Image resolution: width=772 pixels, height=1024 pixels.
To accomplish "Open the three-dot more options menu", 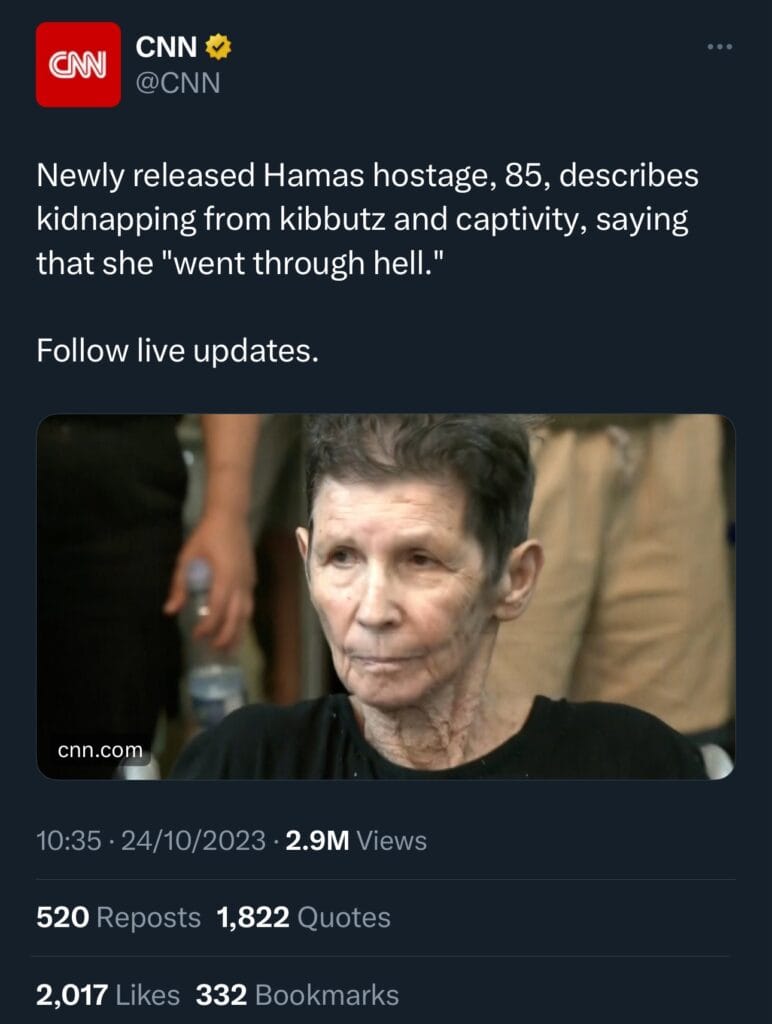I will click(x=720, y=47).
